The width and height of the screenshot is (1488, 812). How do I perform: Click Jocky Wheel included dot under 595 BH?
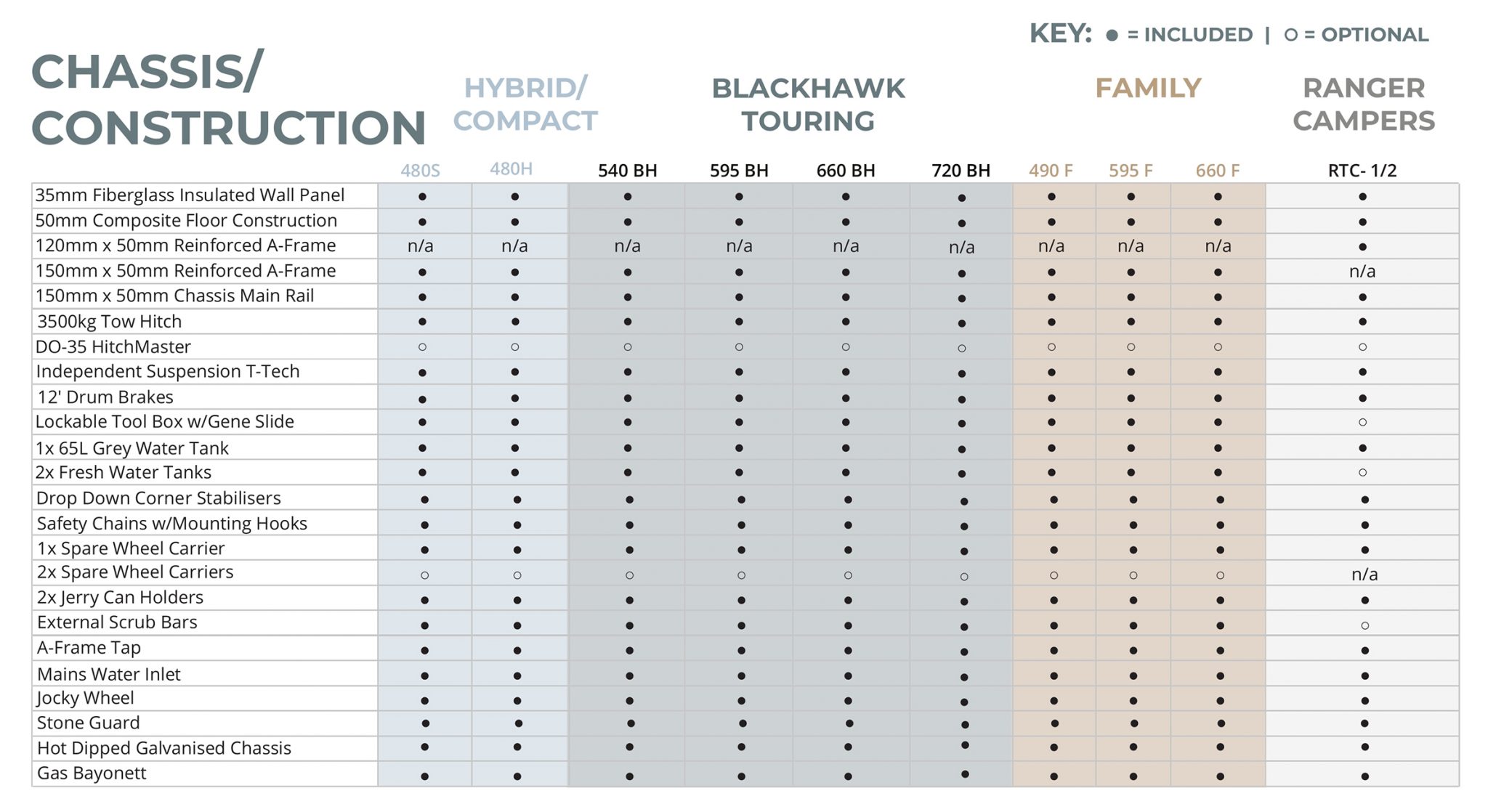pyautogui.click(x=741, y=701)
